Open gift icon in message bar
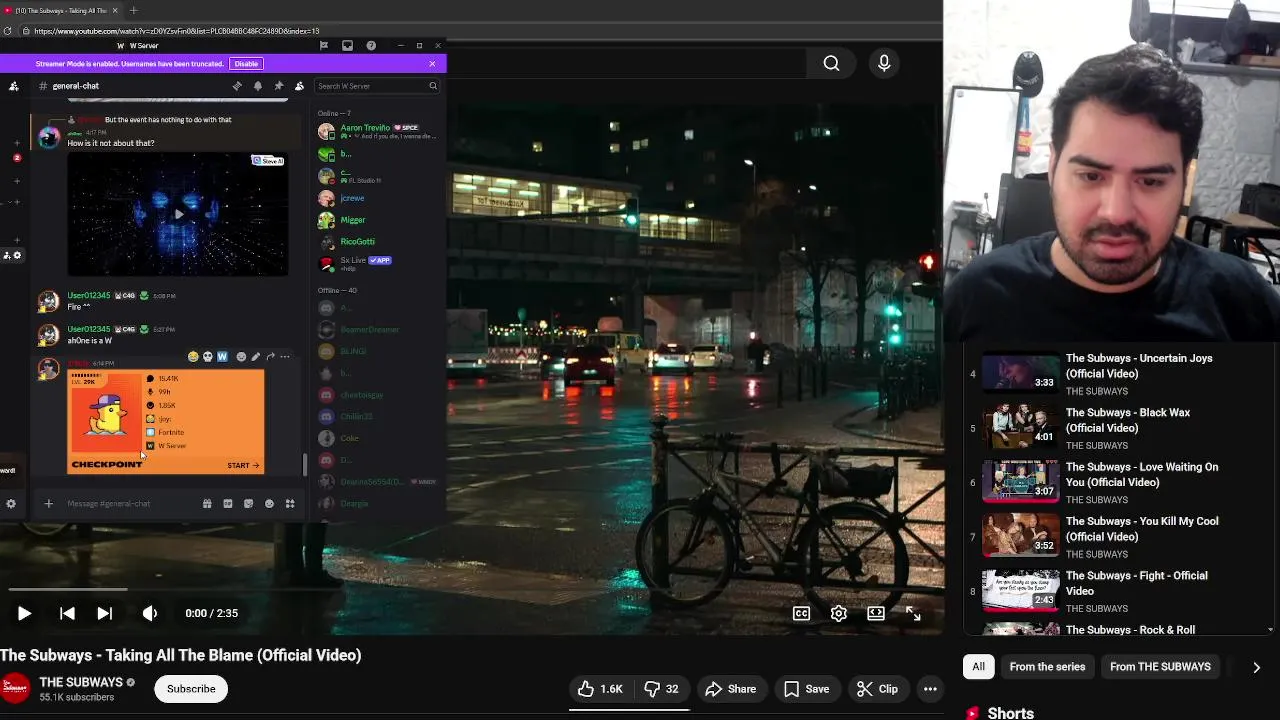 click(x=207, y=504)
